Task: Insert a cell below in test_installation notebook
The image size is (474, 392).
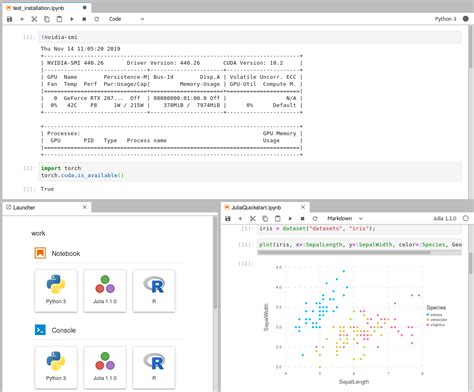Action: click(x=22, y=19)
